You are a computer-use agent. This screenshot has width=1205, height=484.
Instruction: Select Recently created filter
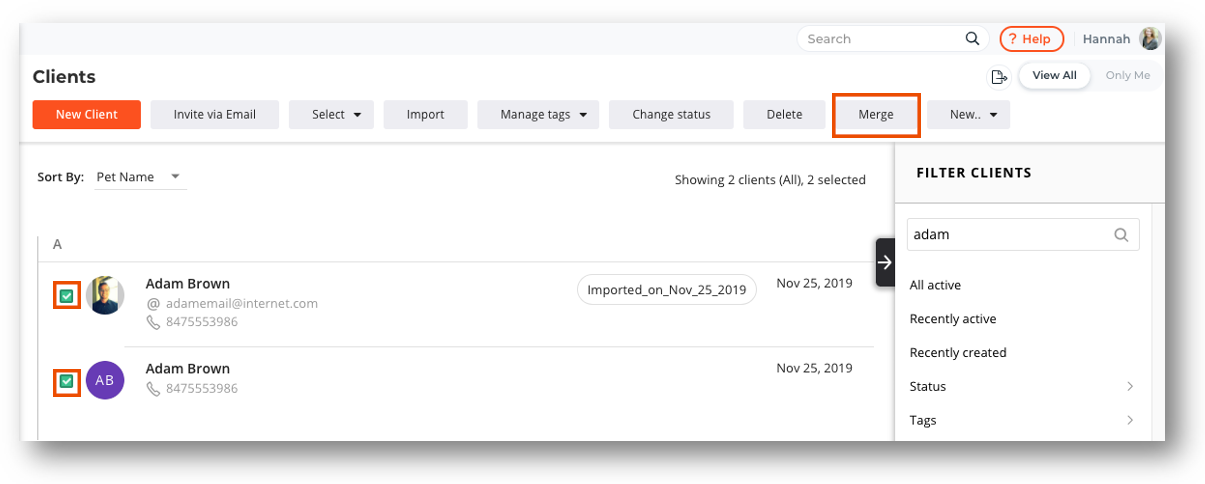tap(958, 353)
